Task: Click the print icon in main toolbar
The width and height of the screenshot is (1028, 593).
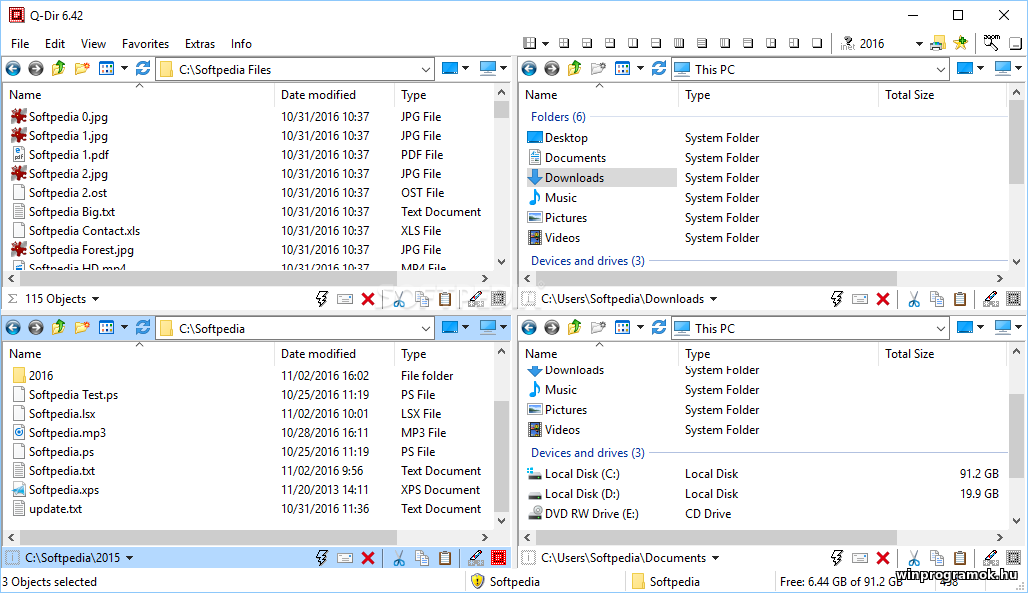Action: [x=937, y=43]
